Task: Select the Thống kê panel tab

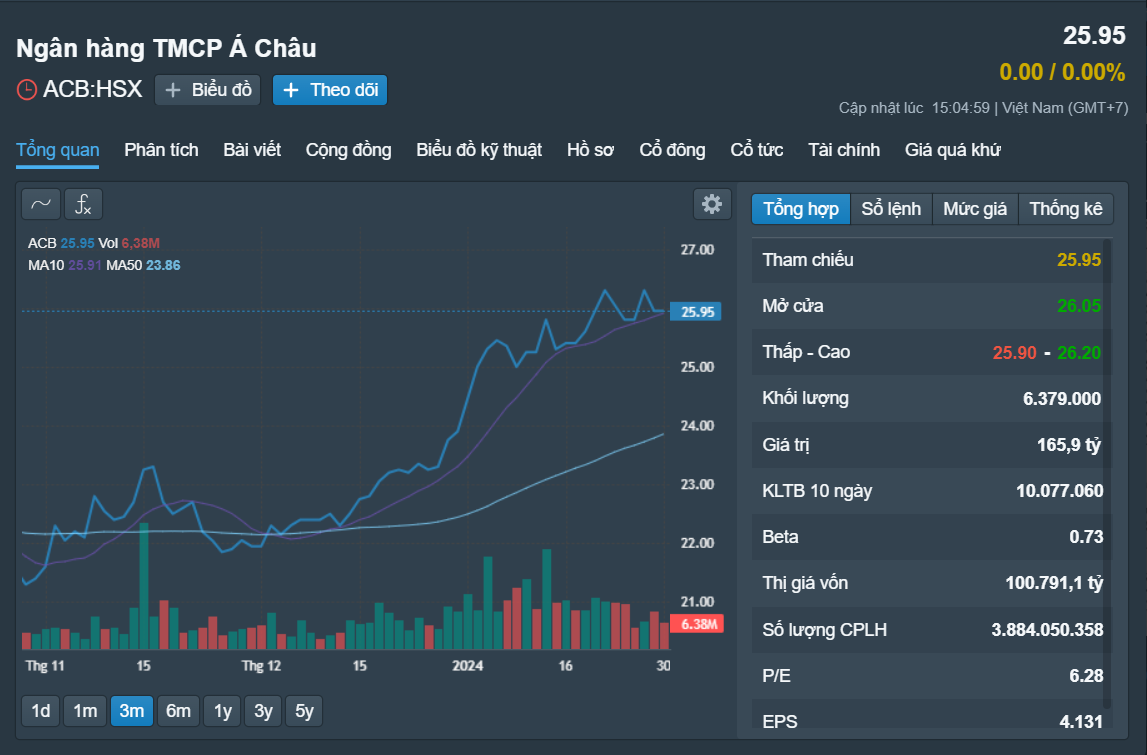Action: [x=1066, y=209]
